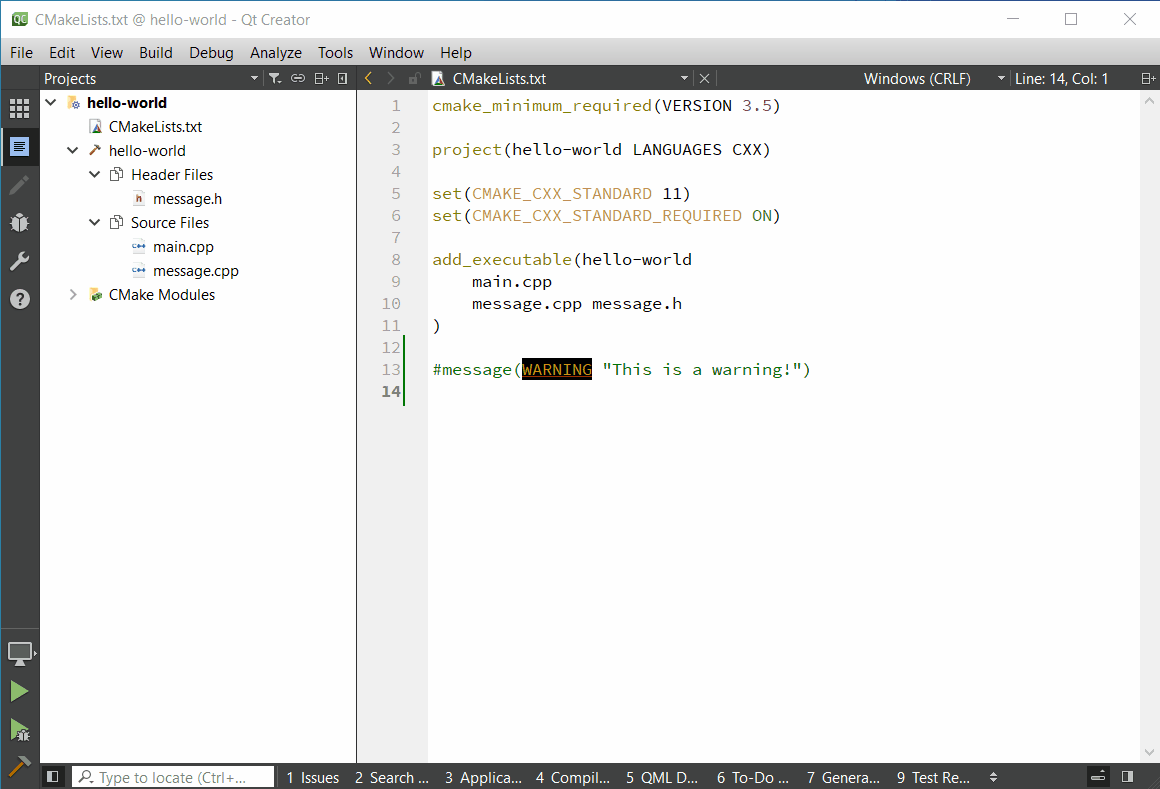The width and height of the screenshot is (1160, 789).
Task: Open Projects mode with the wrench icon
Action: pyautogui.click(x=19, y=261)
